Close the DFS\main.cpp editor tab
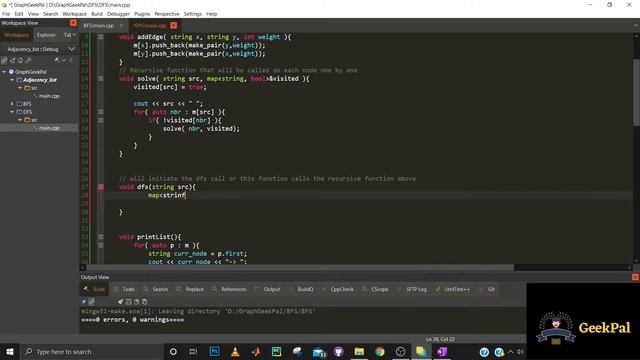Screen dimensions: 640x360 [173, 25]
